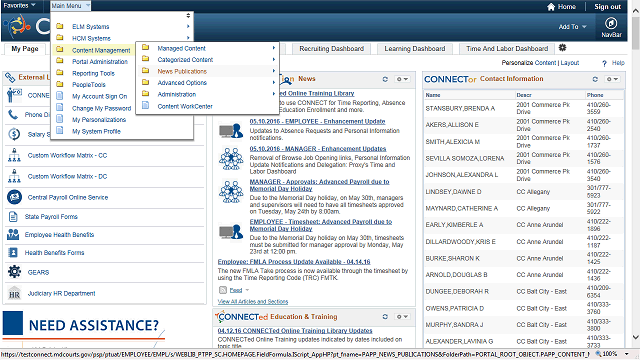This screenshot has width=640, height=360.
Task: Click the GEARS gear icon
Action: click(x=14, y=272)
